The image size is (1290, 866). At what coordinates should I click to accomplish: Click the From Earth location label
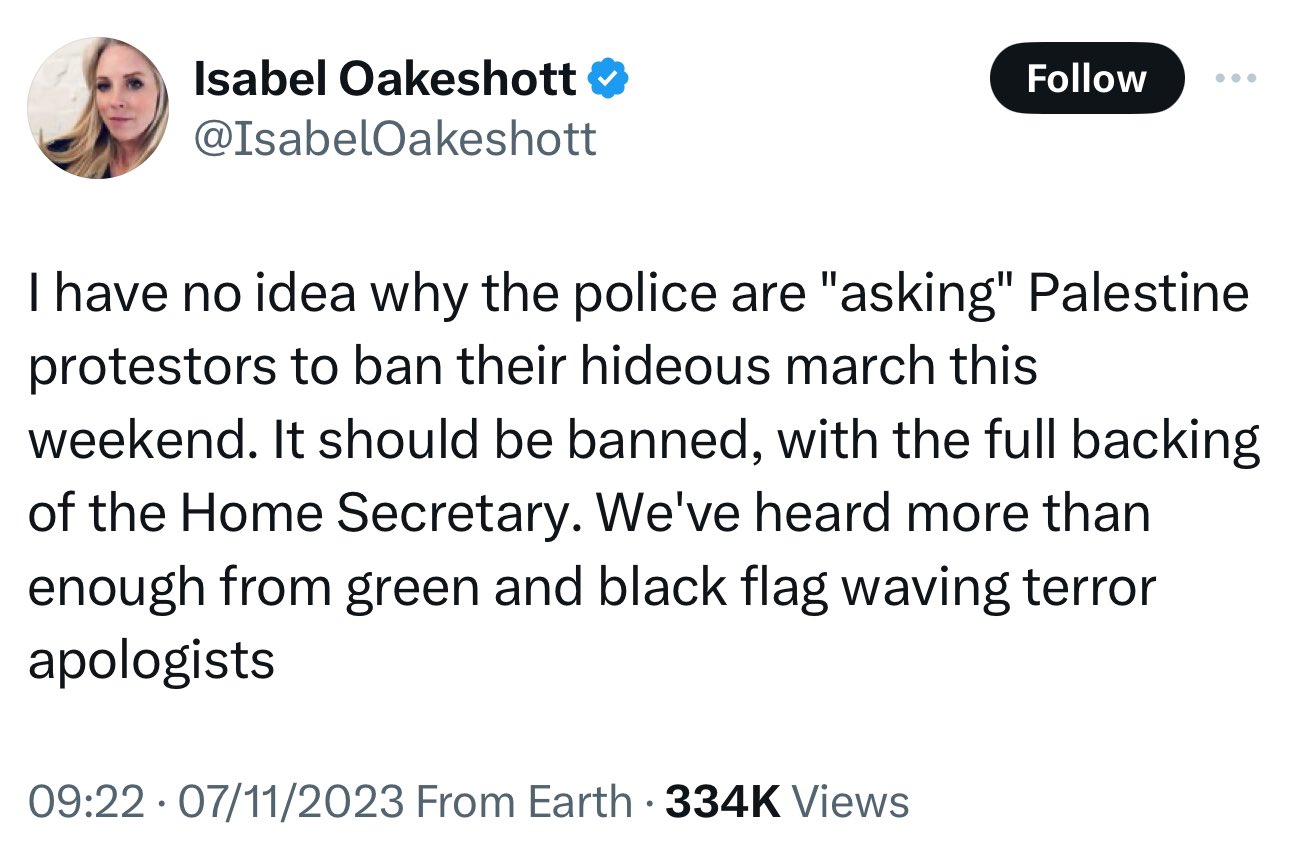[x=523, y=802]
